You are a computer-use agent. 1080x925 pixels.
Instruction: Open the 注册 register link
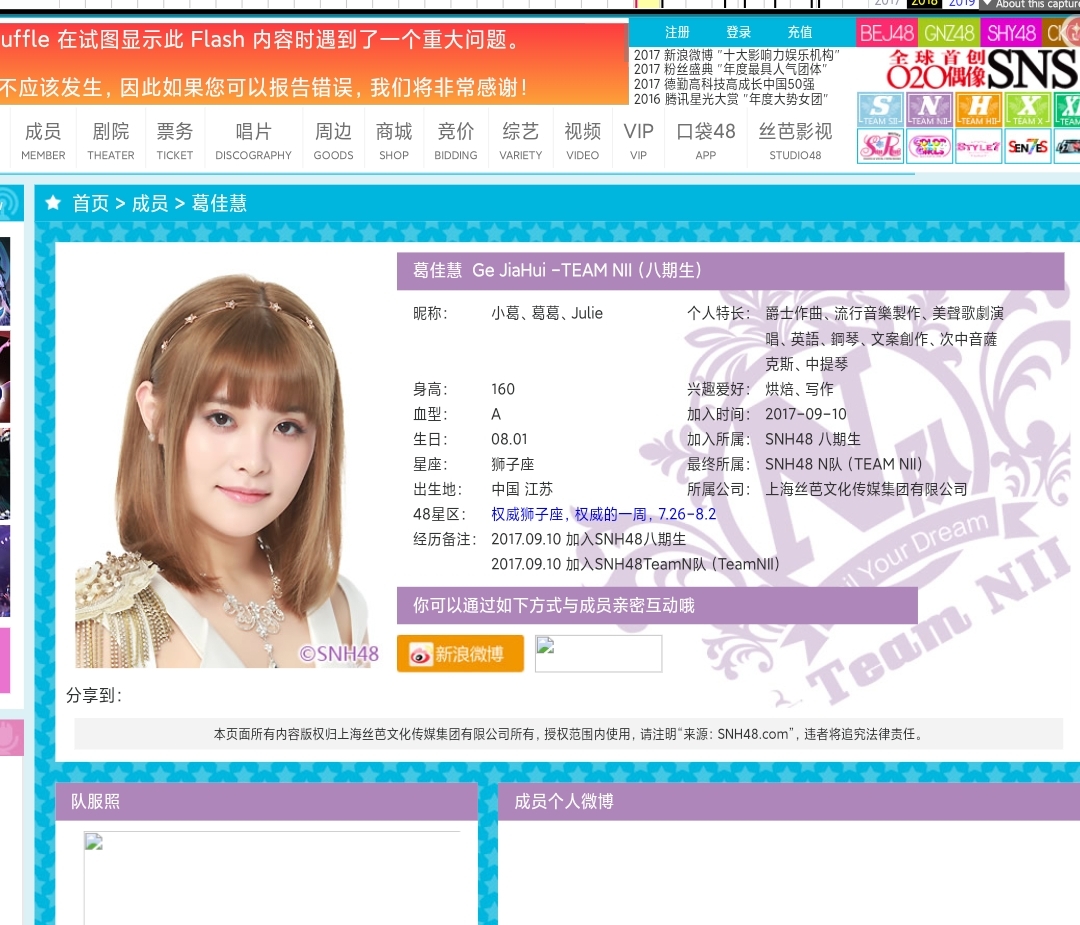677,32
